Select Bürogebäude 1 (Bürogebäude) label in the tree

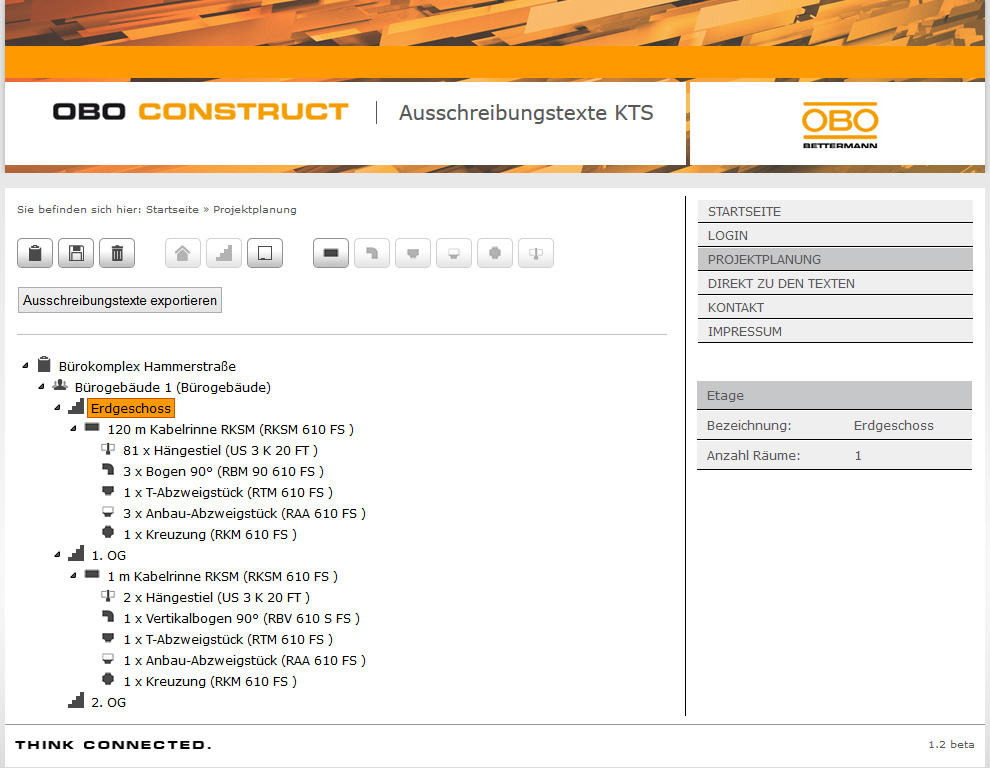pyautogui.click(x=172, y=387)
